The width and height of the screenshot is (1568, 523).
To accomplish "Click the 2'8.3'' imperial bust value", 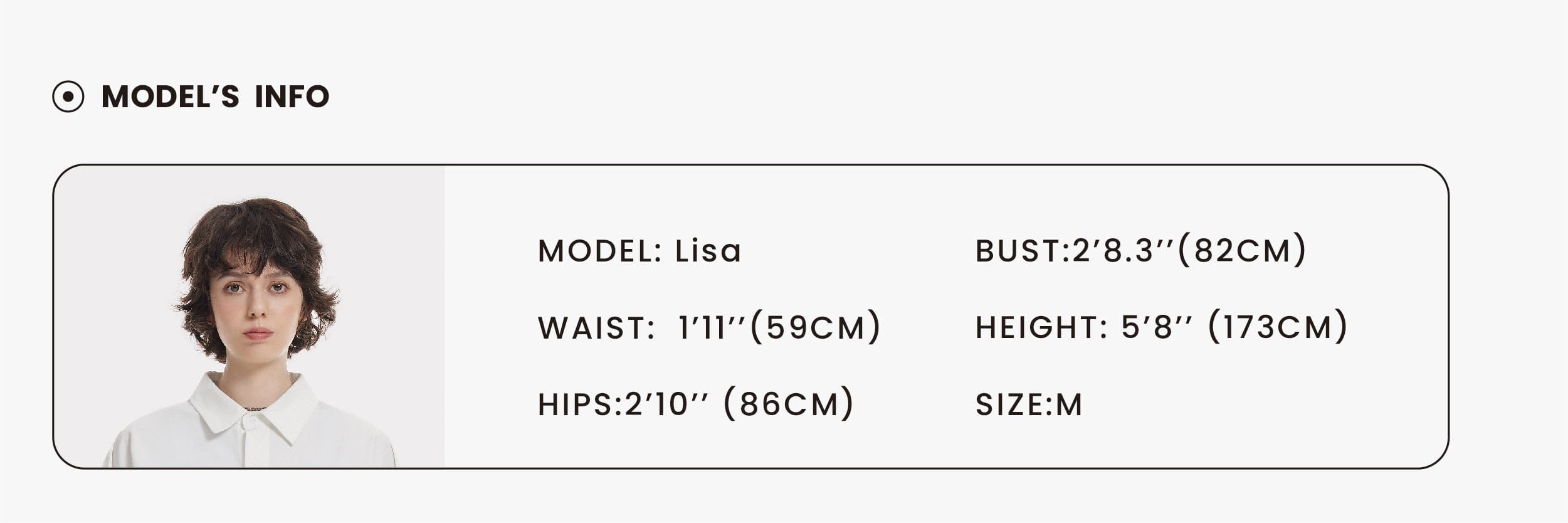I will (1123, 251).
